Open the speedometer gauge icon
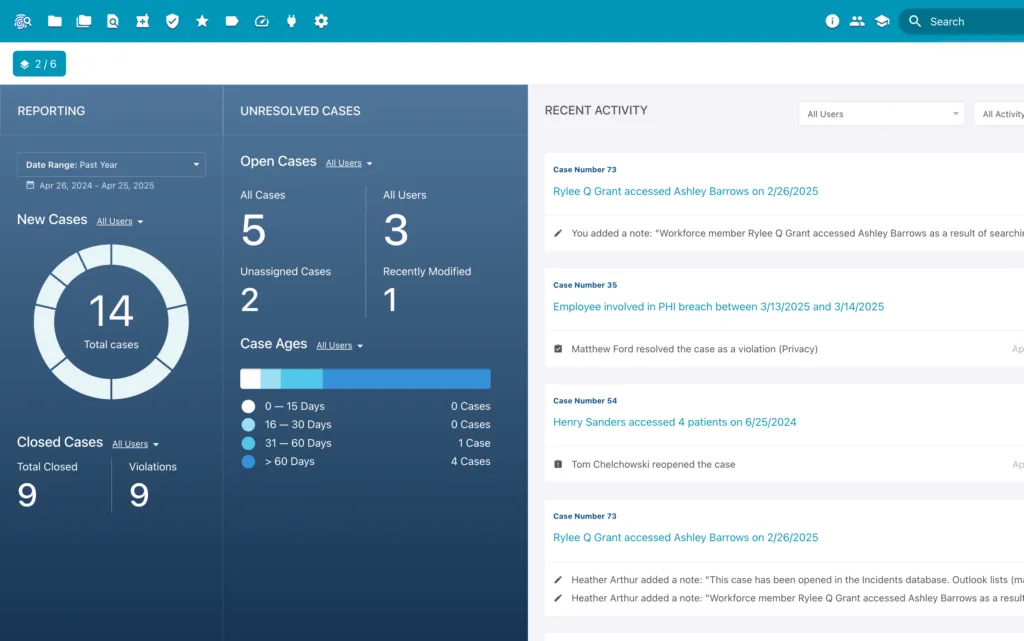Viewport: 1024px width, 641px height. click(262, 21)
